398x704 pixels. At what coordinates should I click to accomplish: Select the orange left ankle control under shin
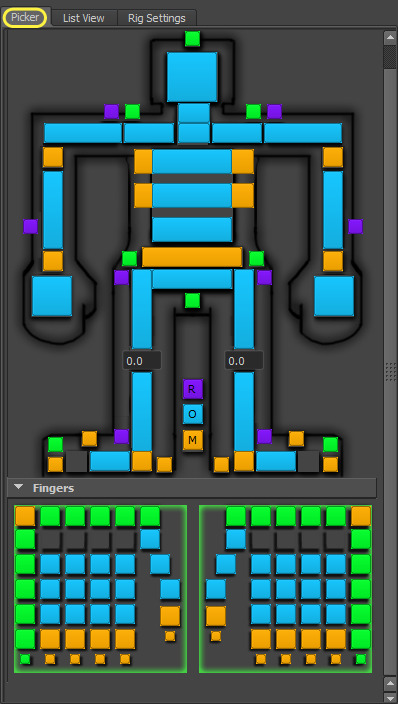click(142, 462)
